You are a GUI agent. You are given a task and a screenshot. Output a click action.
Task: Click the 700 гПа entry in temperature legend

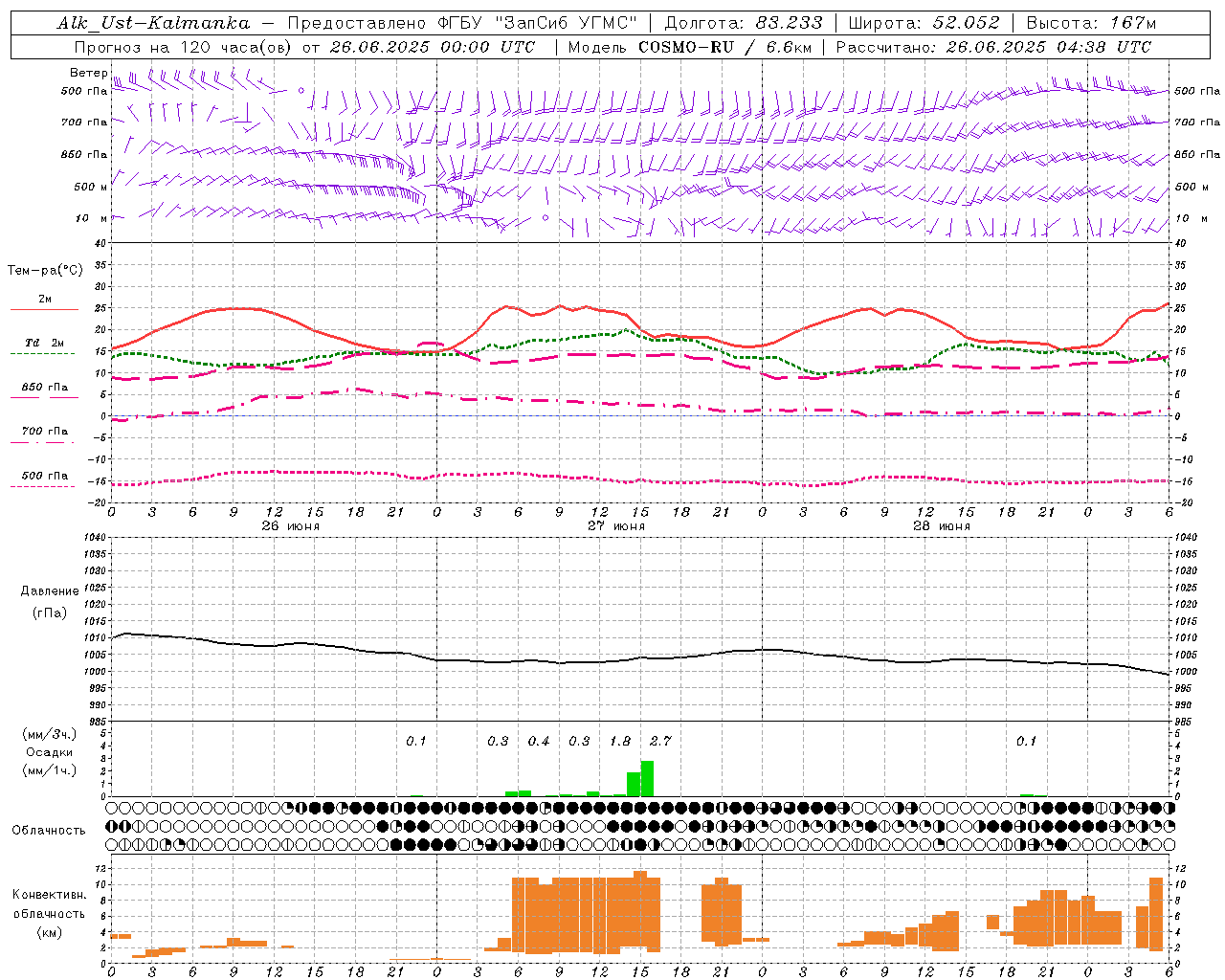point(44,434)
